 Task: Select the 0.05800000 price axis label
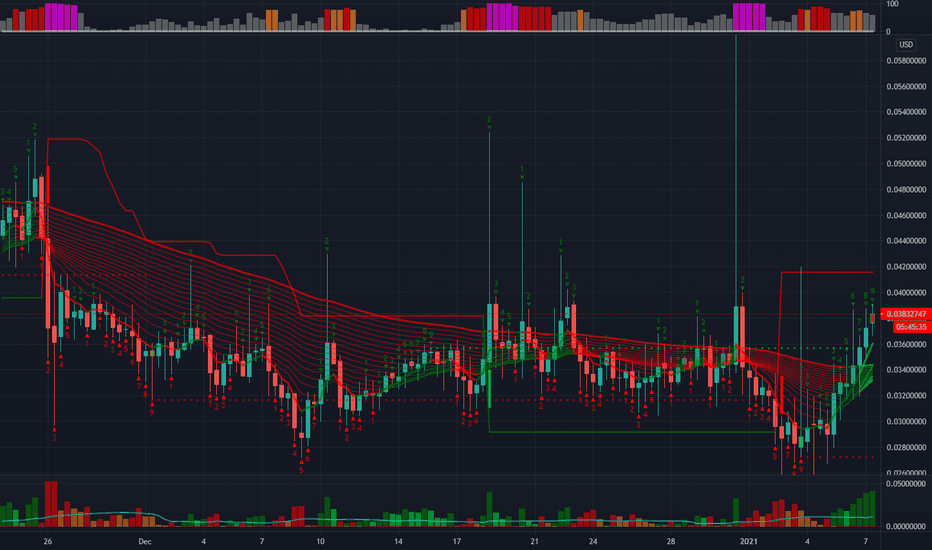[x=906, y=61]
